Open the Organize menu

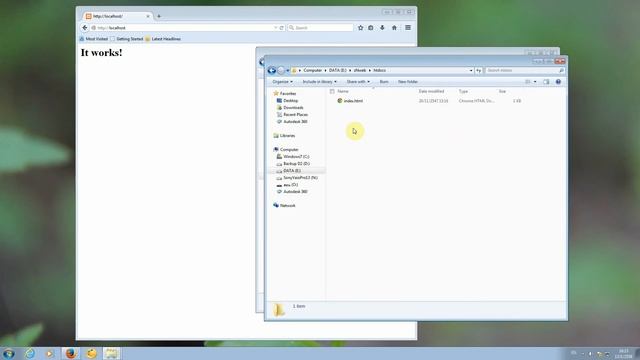coord(282,82)
